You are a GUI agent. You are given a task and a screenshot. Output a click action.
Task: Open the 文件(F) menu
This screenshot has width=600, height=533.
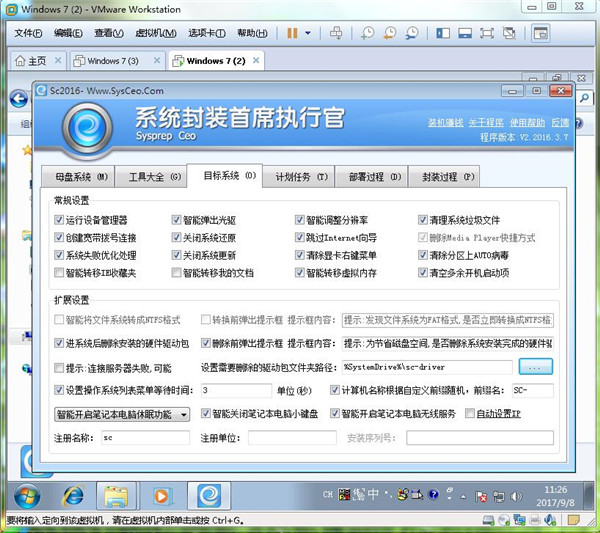pos(28,33)
